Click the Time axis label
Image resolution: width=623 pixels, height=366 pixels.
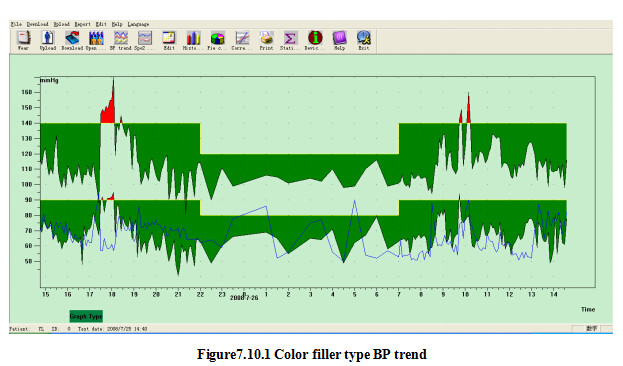(x=588, y=309)
